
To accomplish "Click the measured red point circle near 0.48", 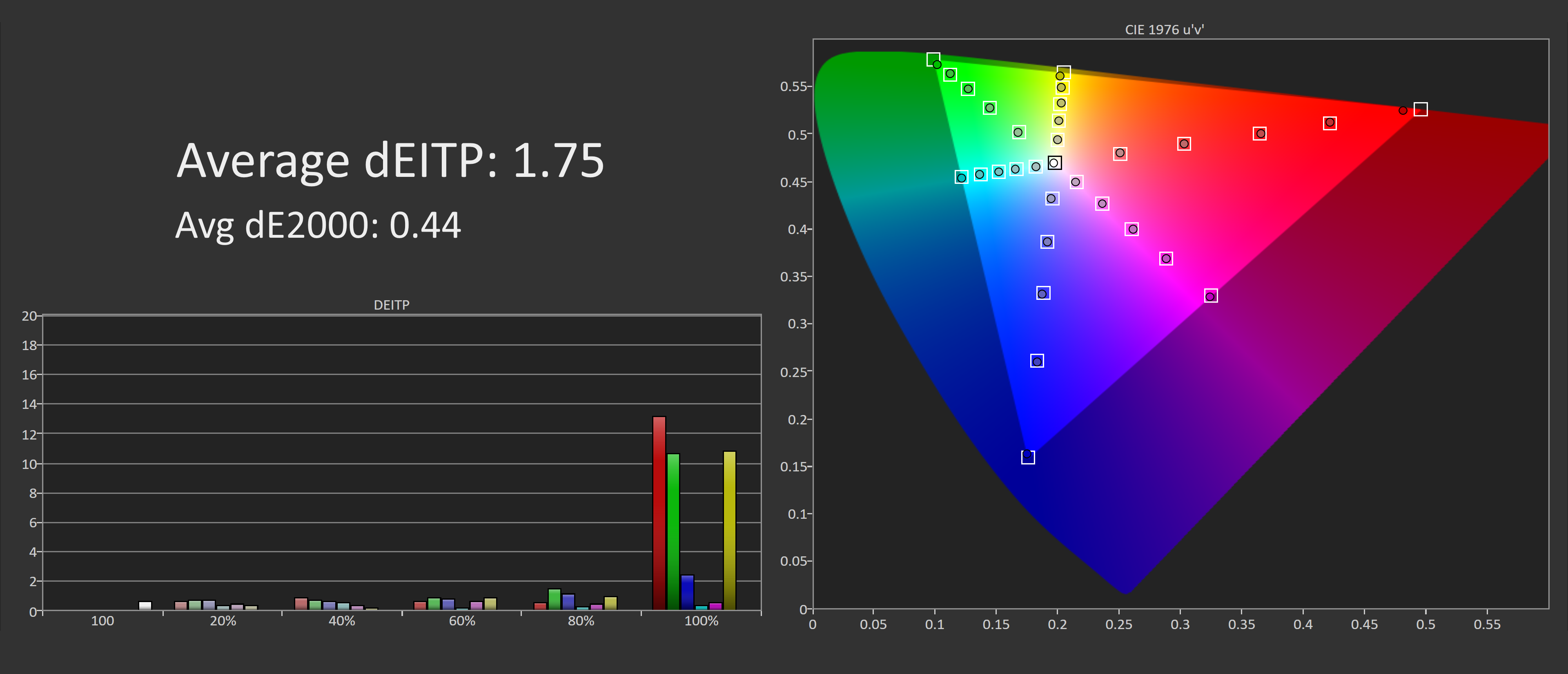I will (1403, 110).
